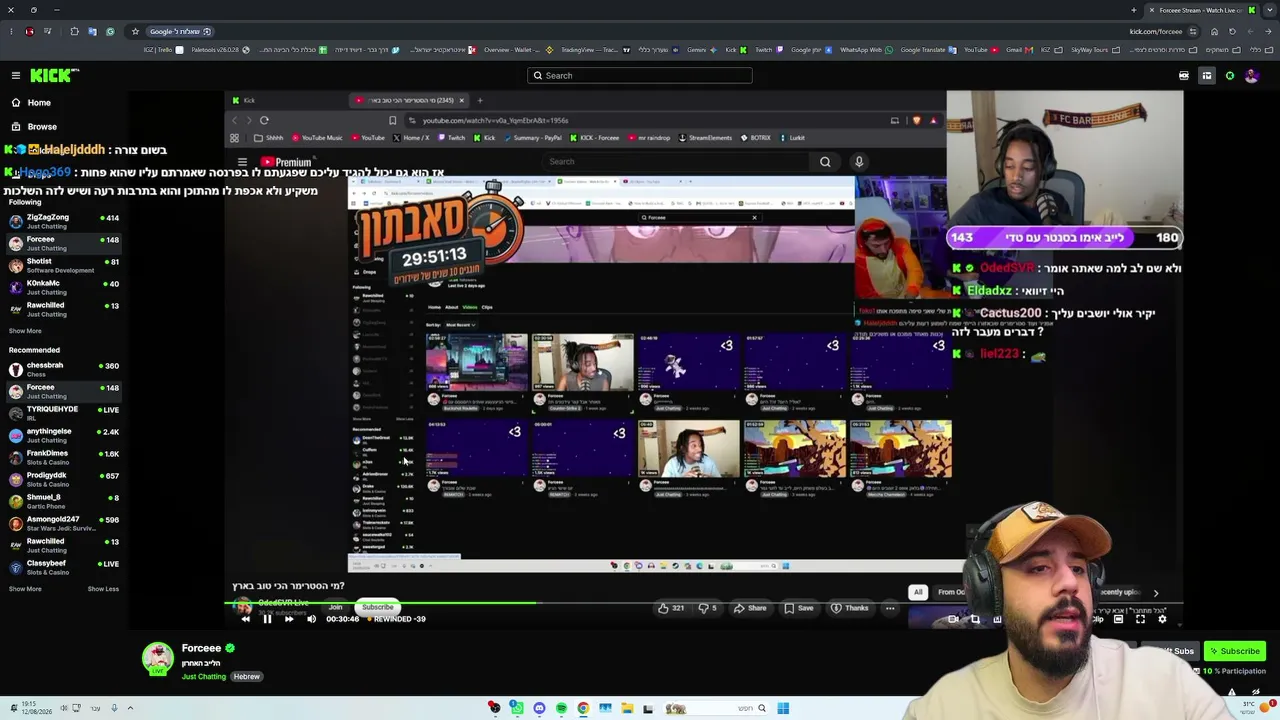The image size is (1280, 720).
Task: Mute the Kick stream volume
Action: coord(311,619)
